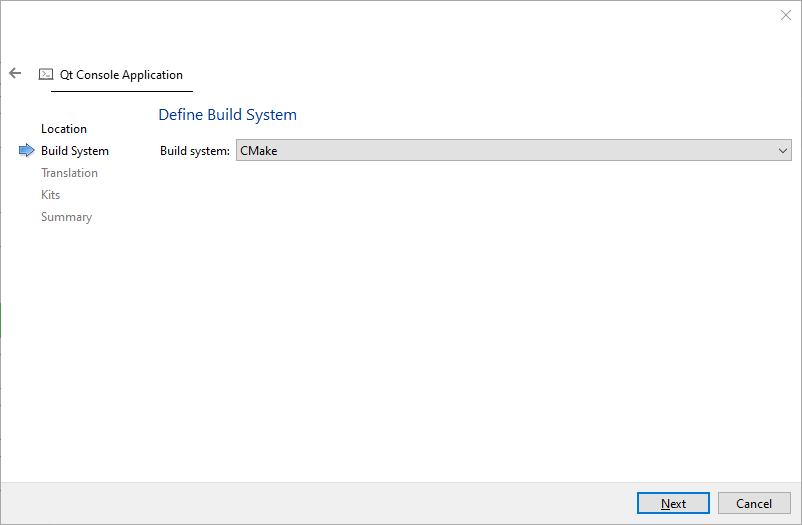Cancel the project wizard
802x525 pixels.
point(754,504)
